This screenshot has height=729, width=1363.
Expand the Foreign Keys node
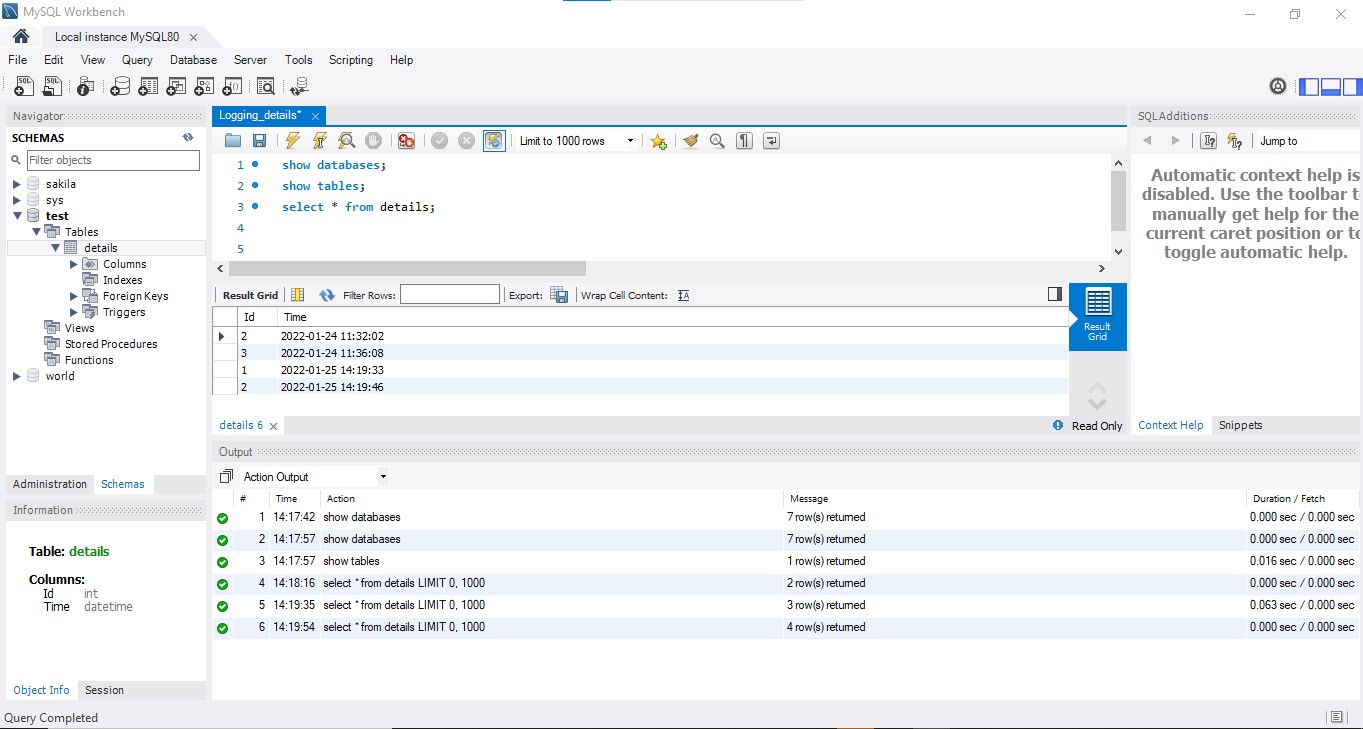pos(74,296)
